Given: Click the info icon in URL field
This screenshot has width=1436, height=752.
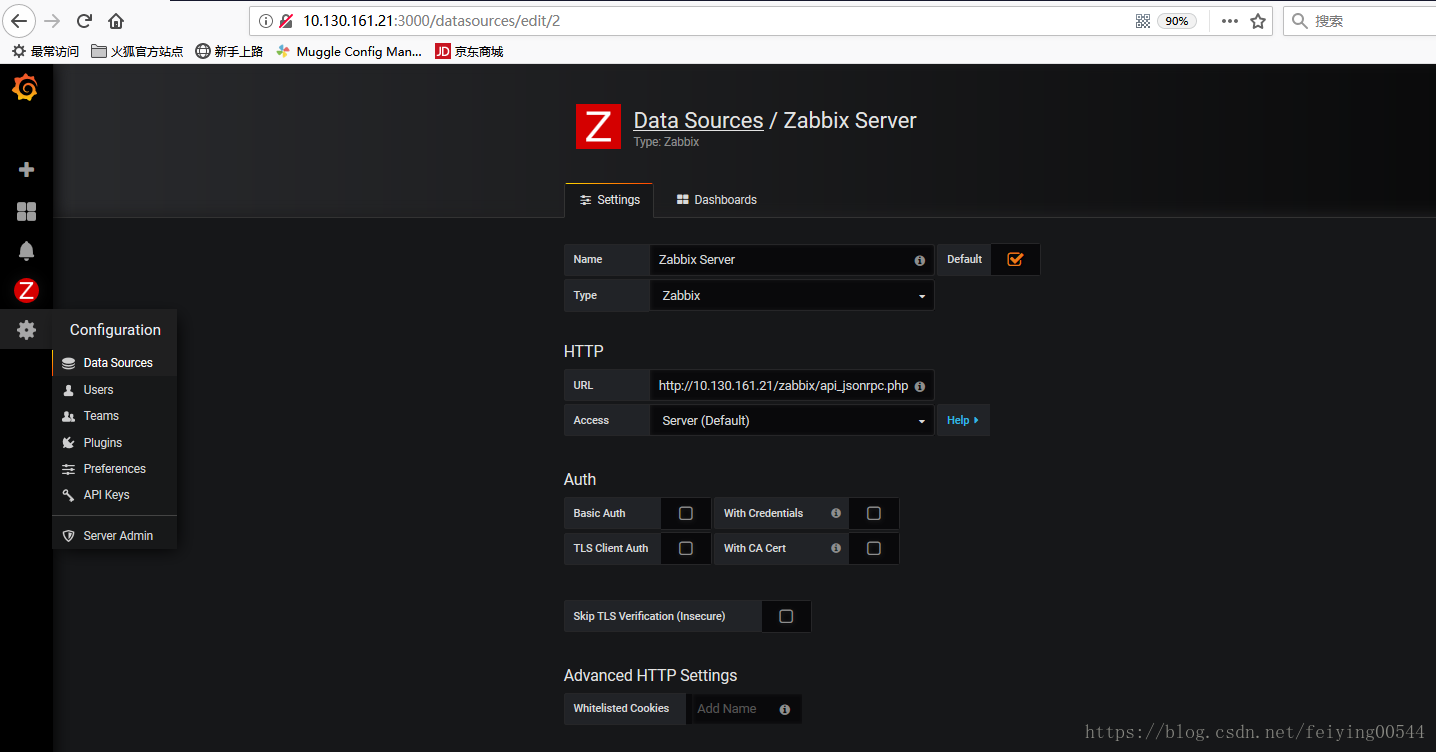Looking at the screenshot, I should tap(919, 386).
